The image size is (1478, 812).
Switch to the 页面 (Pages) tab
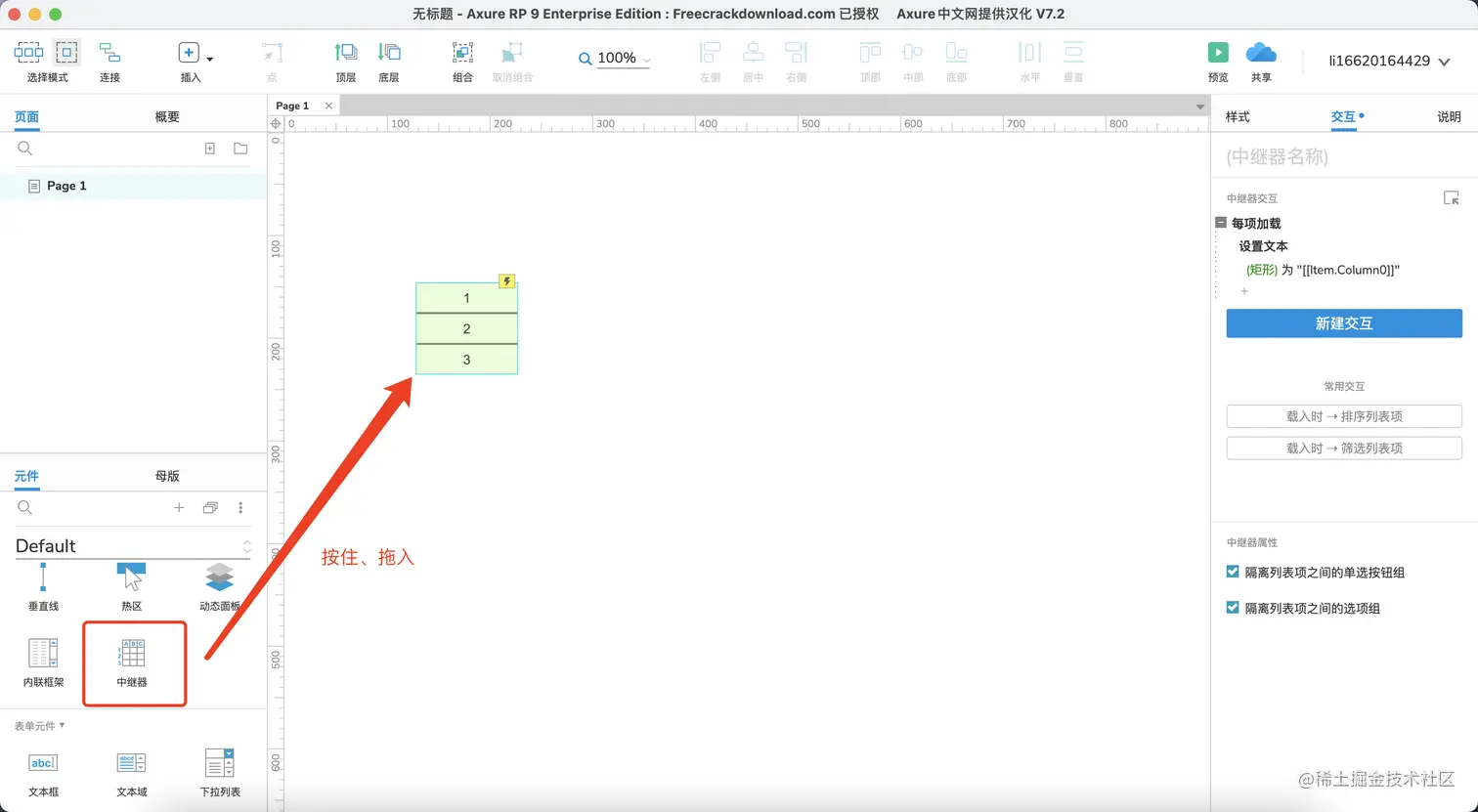tap(26, 116)
